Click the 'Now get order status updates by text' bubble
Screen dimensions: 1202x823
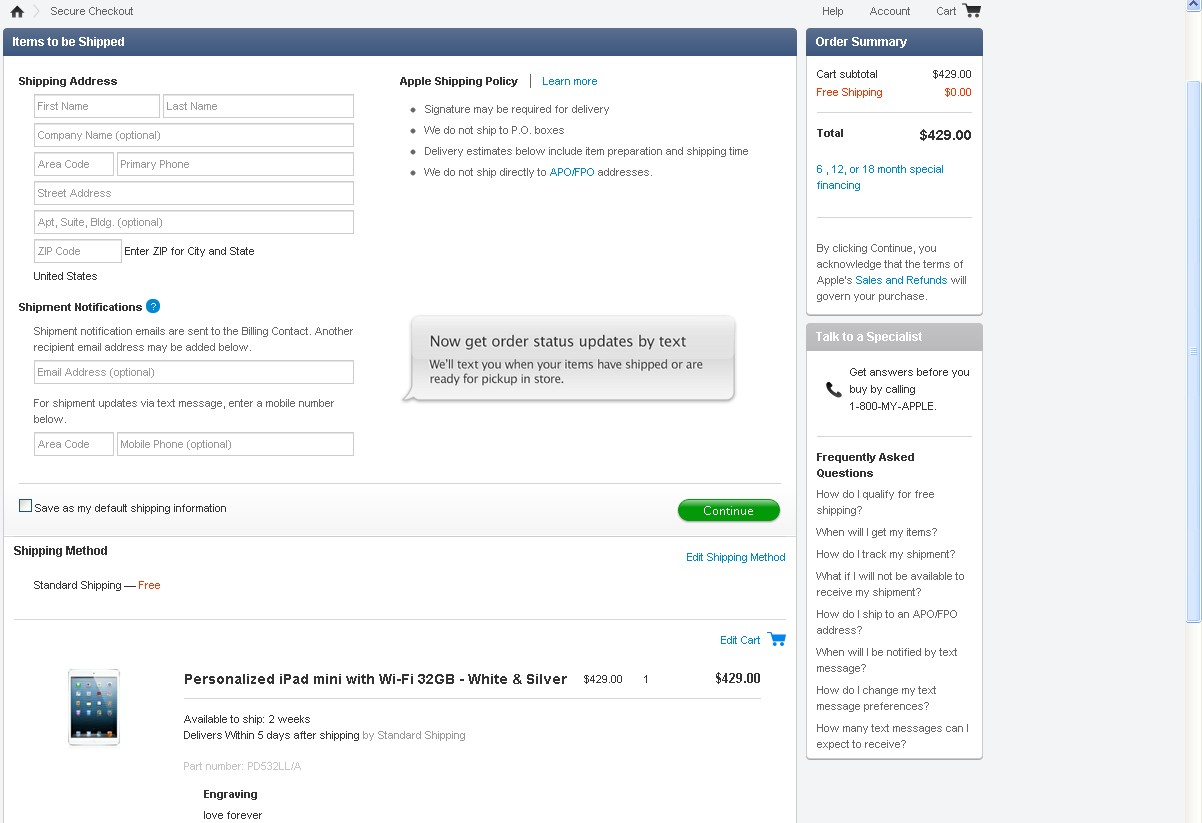(x=569, y=358)
